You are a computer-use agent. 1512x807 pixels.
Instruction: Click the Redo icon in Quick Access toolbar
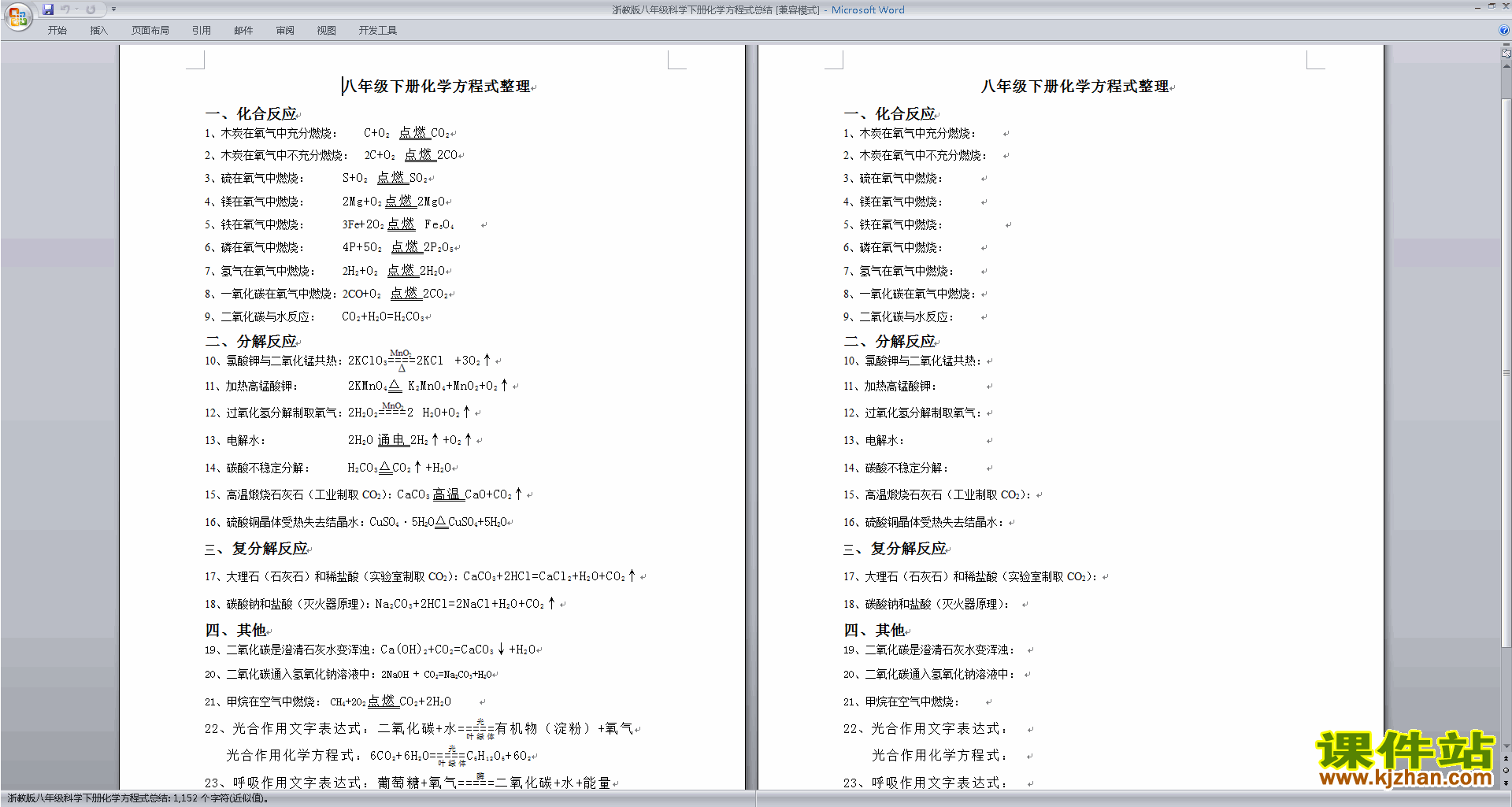[x=91, y=9]
